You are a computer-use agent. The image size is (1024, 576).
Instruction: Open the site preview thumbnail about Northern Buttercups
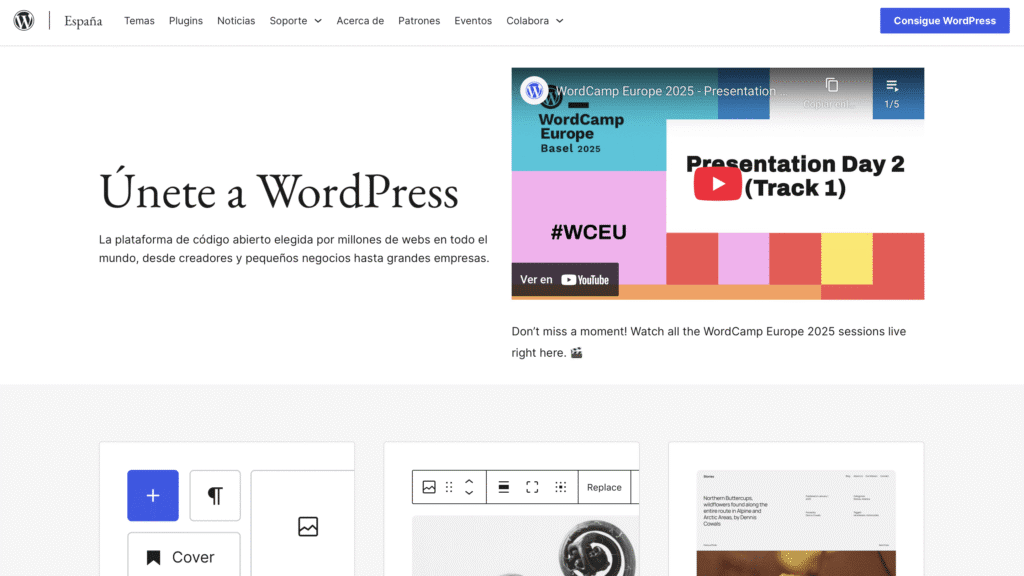pyautogui.click(x=796, y=522)
